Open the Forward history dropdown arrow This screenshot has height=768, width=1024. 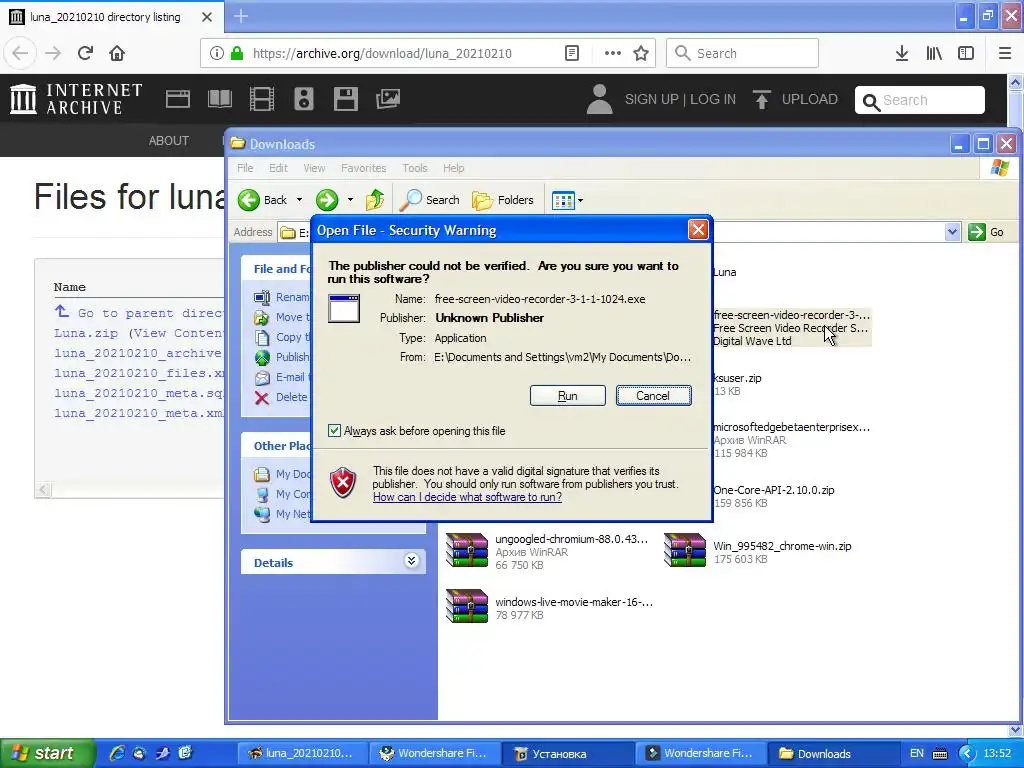[350, 200]
